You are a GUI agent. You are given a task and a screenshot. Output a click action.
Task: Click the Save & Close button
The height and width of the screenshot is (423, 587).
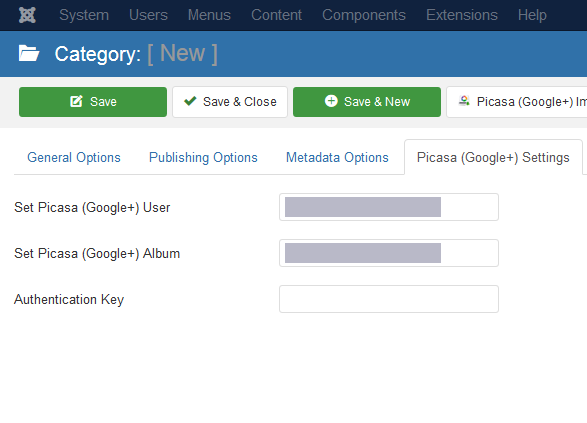pyautogui.click(x=230, y=102)
